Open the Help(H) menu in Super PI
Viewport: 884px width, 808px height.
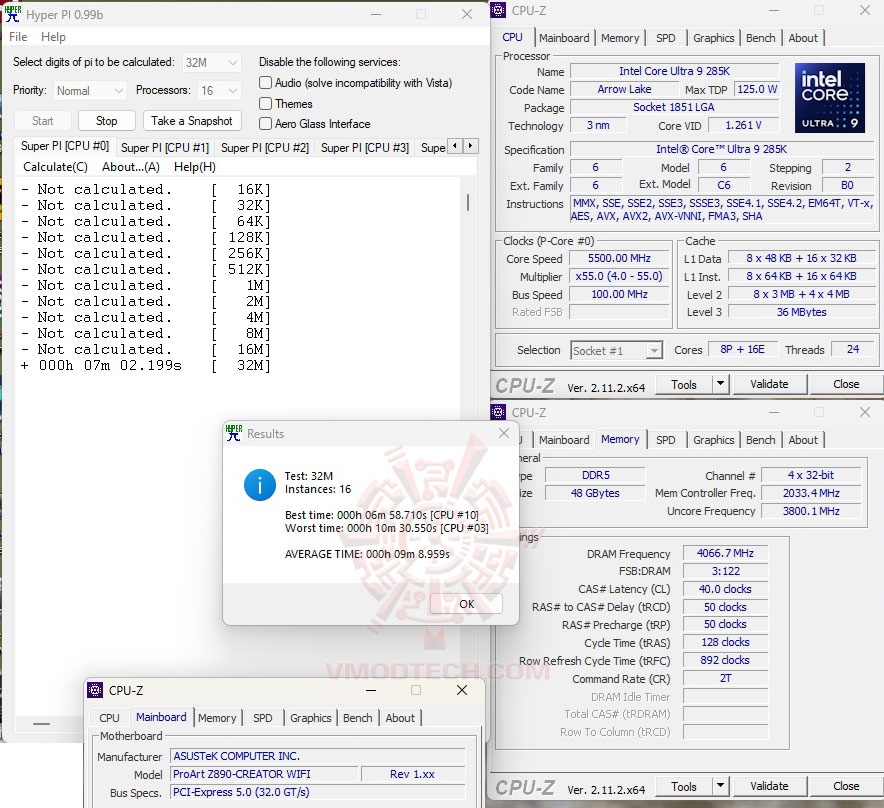tap(195, 167)
